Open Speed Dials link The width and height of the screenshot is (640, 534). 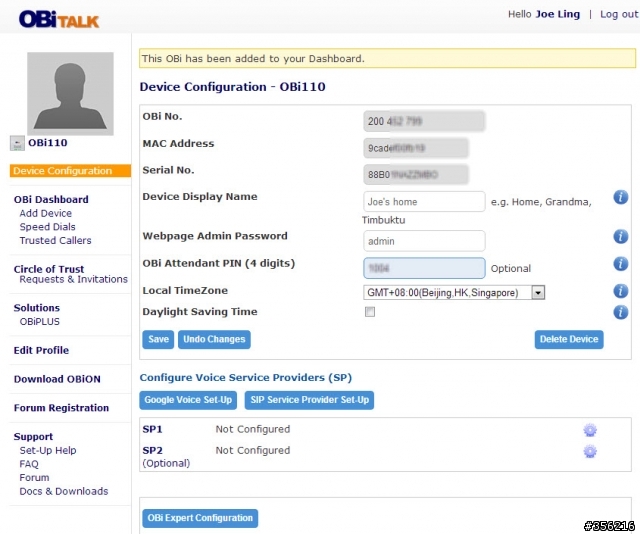click(x=47, y=227)
